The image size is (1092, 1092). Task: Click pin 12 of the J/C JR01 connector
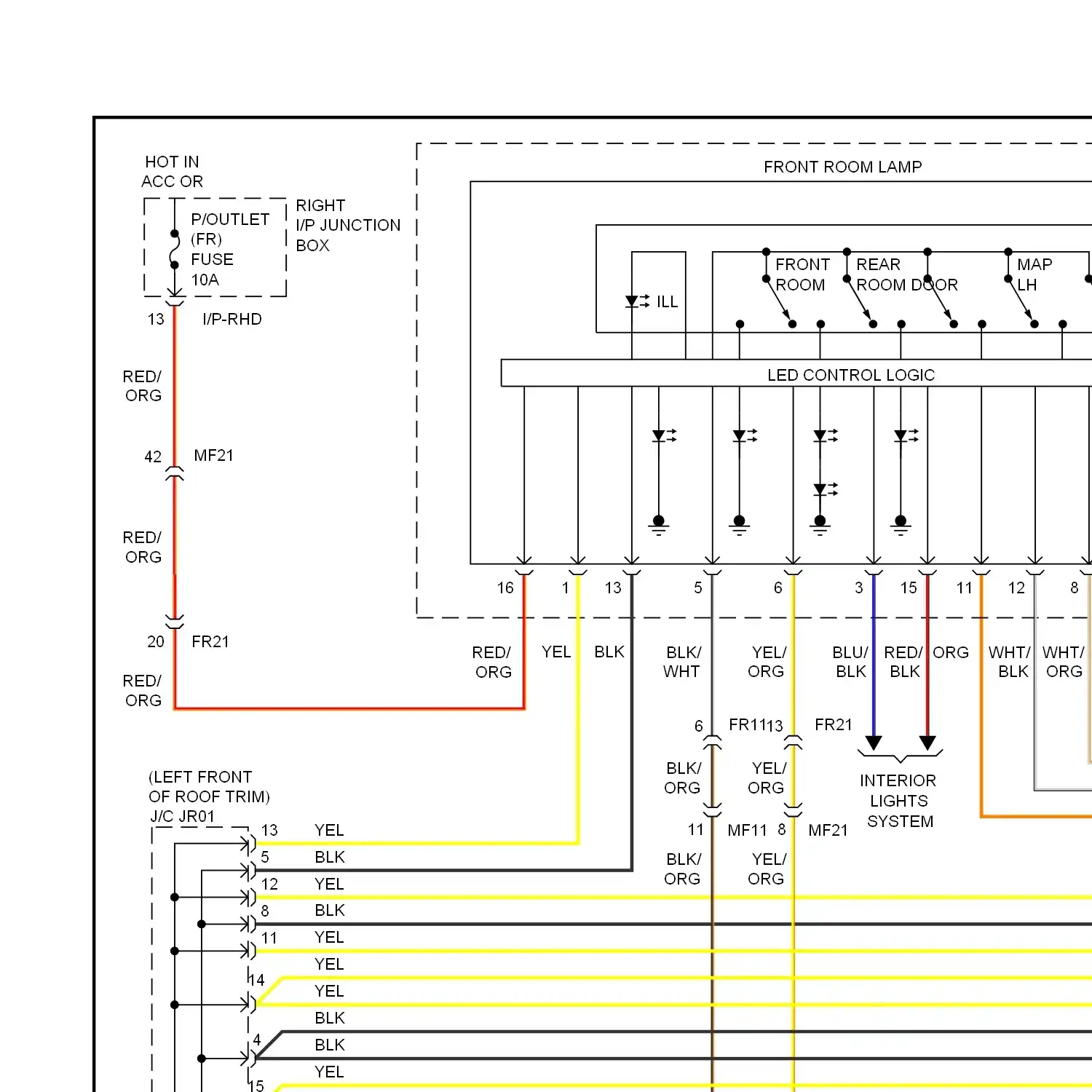coord(269,884)
